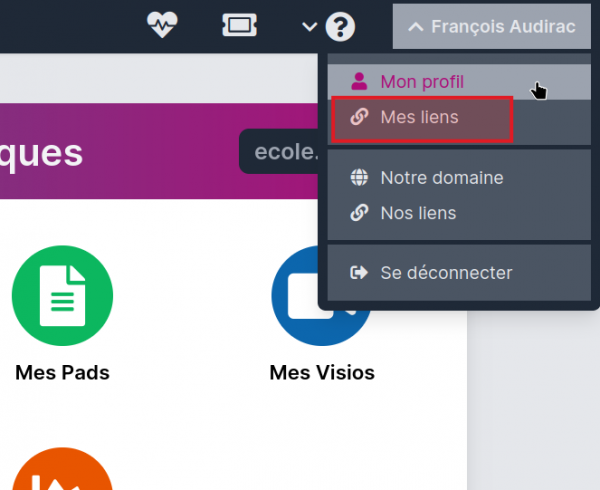Open Mon profil menu entry
The height and width of the screenshot is (490, 600).
459,82
